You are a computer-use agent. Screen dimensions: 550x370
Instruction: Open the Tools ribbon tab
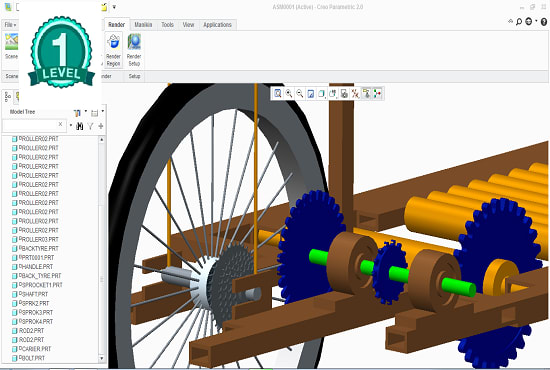167,25
